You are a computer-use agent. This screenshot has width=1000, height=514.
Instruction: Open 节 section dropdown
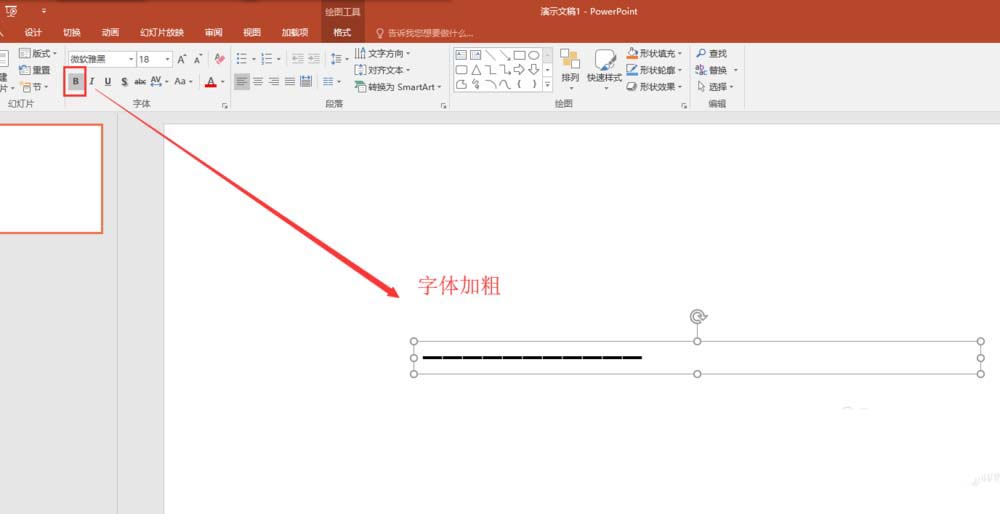33,87
